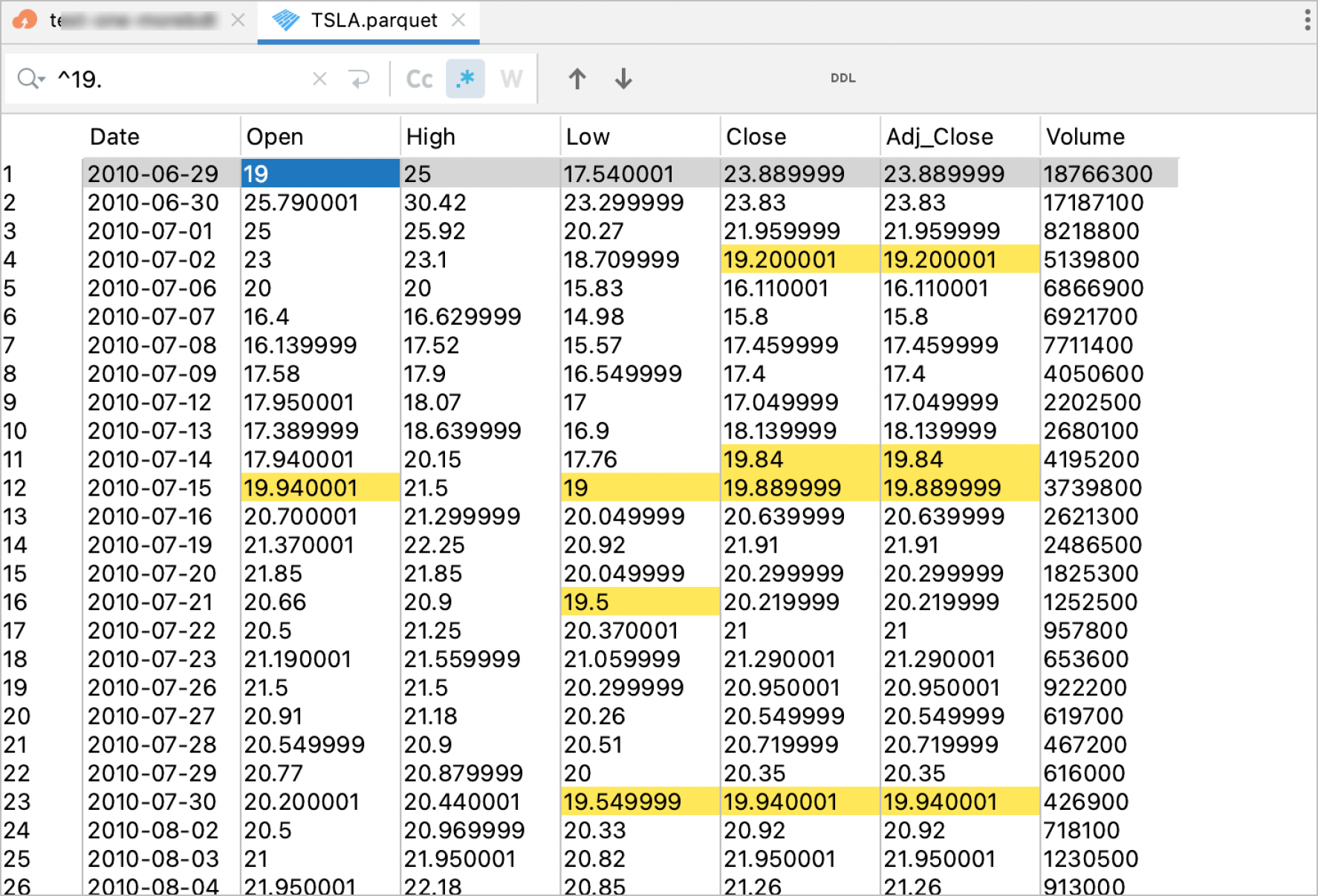Viewport: 1318px width, 896px height.
Task: Select date cell 2010-07-30
Action: click(161, 802)
